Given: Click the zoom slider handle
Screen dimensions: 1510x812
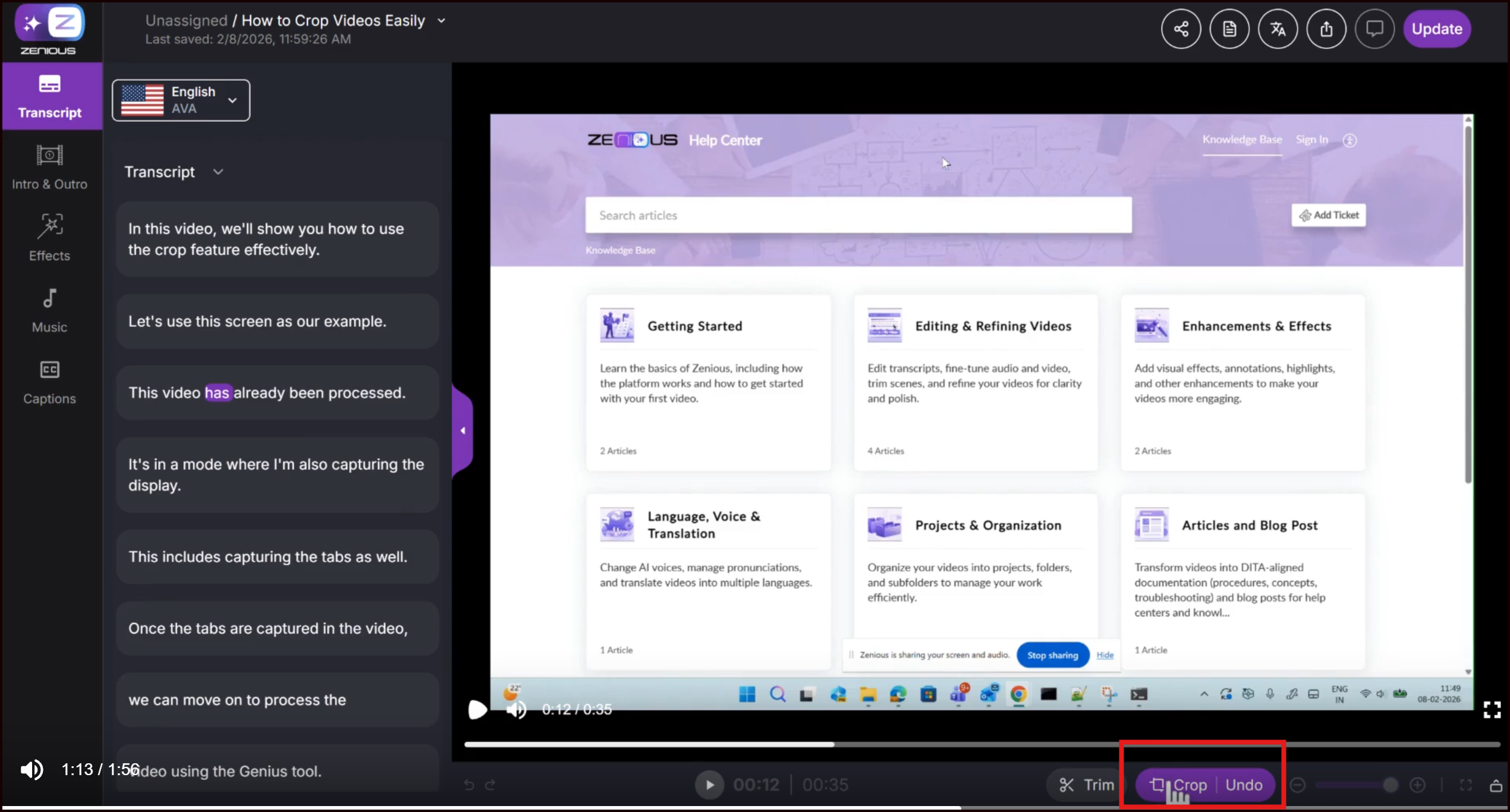Looking at the screenshot, I should pyautogui.click(x=1389, y=785).
